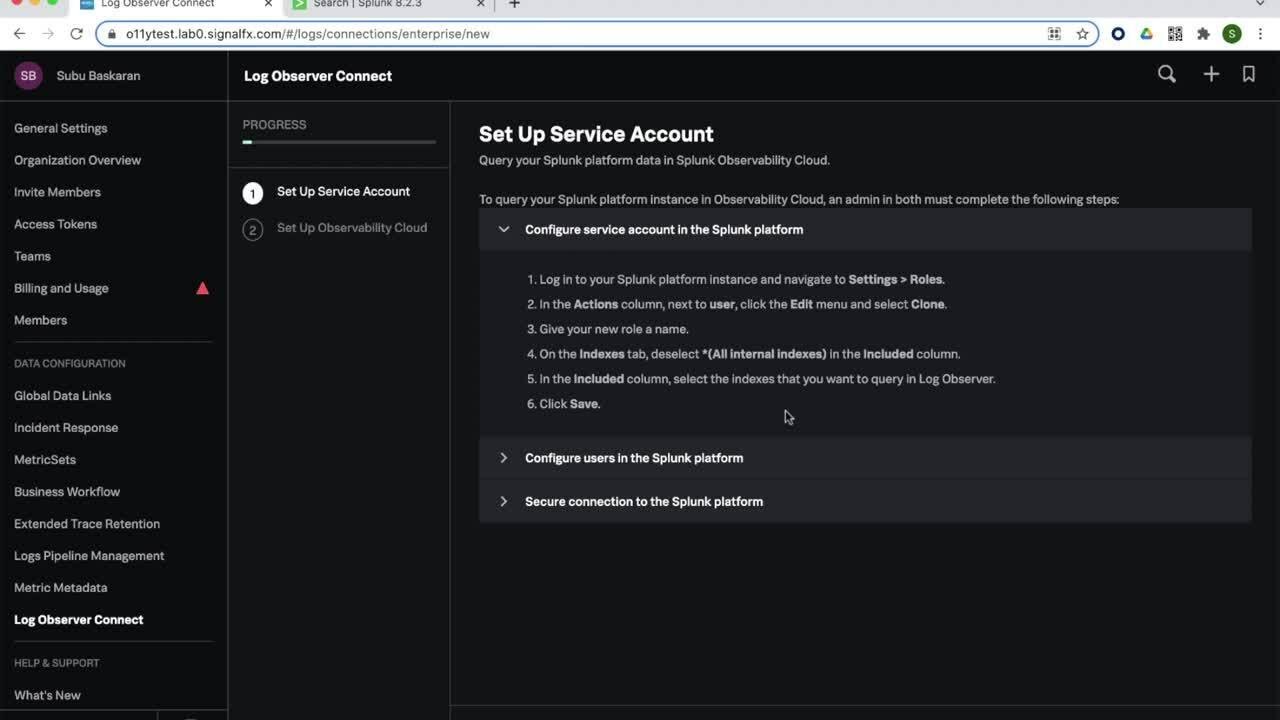Click Subu Baskaran user name
Viewport: 1280px width, 720px height.
pos(98,75)
